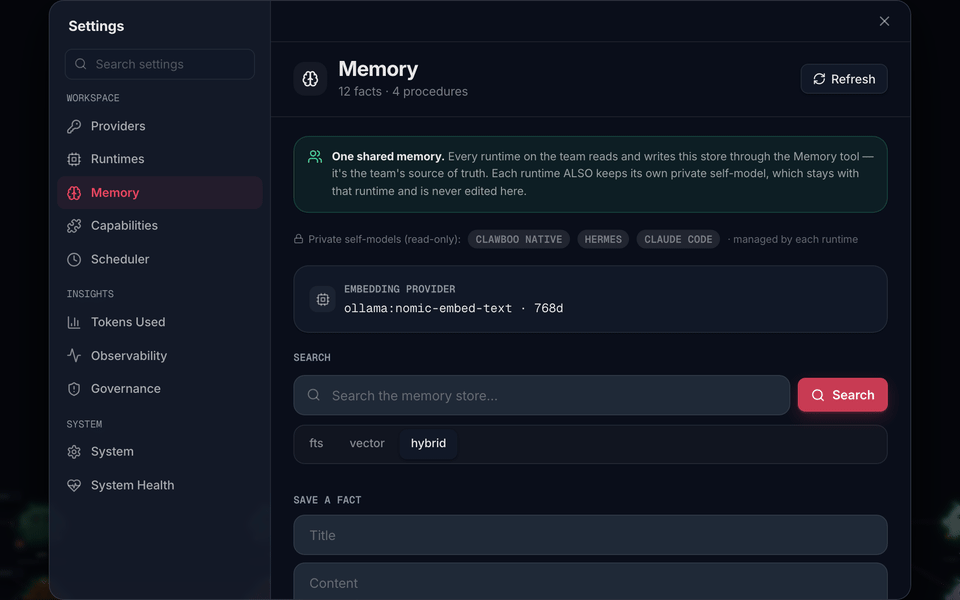Click the HERMES self-model chip

[603, 239]
